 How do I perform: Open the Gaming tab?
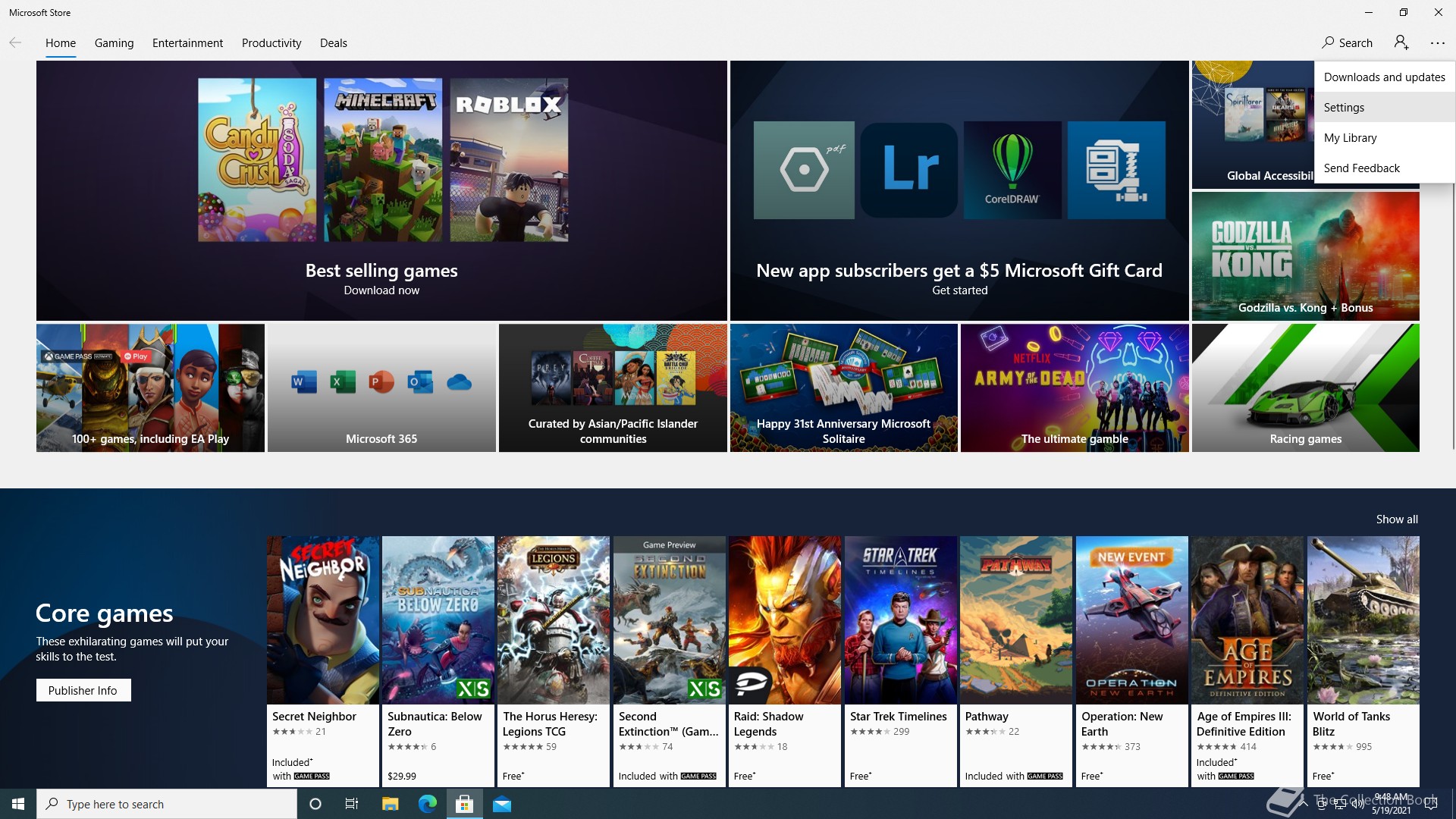[x=114, y=42]
